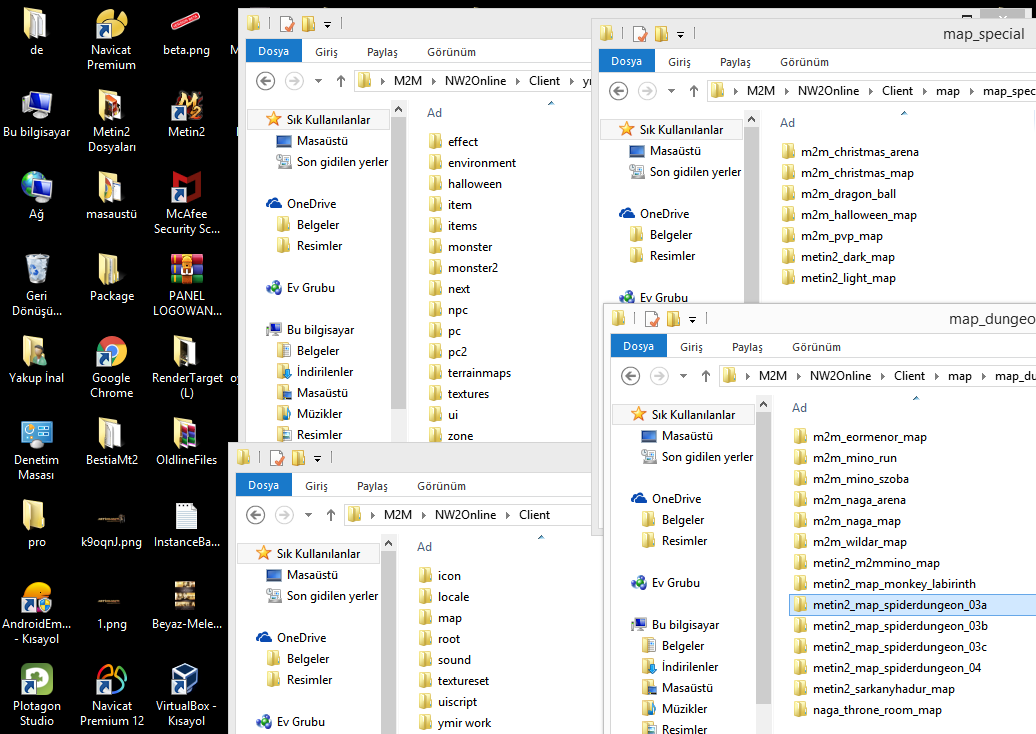Viewport: 1036px width, 734px height.
Task: Click New folder icon in map_dungeon quick access toolbar
Action: click(x=673, y=319)
